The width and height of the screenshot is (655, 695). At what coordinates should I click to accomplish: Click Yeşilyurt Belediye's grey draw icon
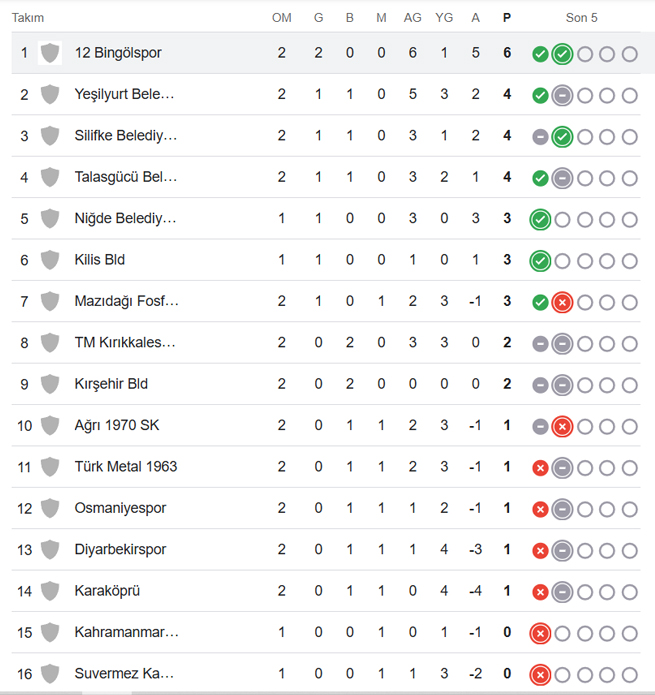(562, 95)
